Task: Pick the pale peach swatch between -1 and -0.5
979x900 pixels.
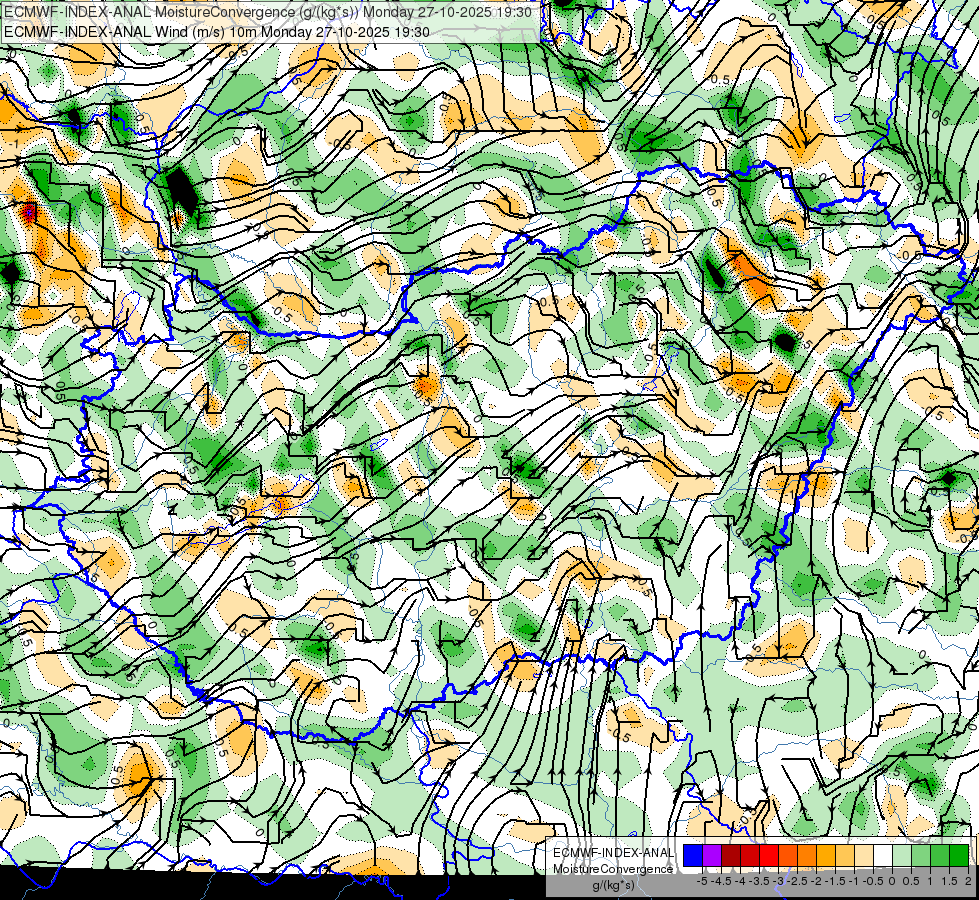Action: [863, 855]
